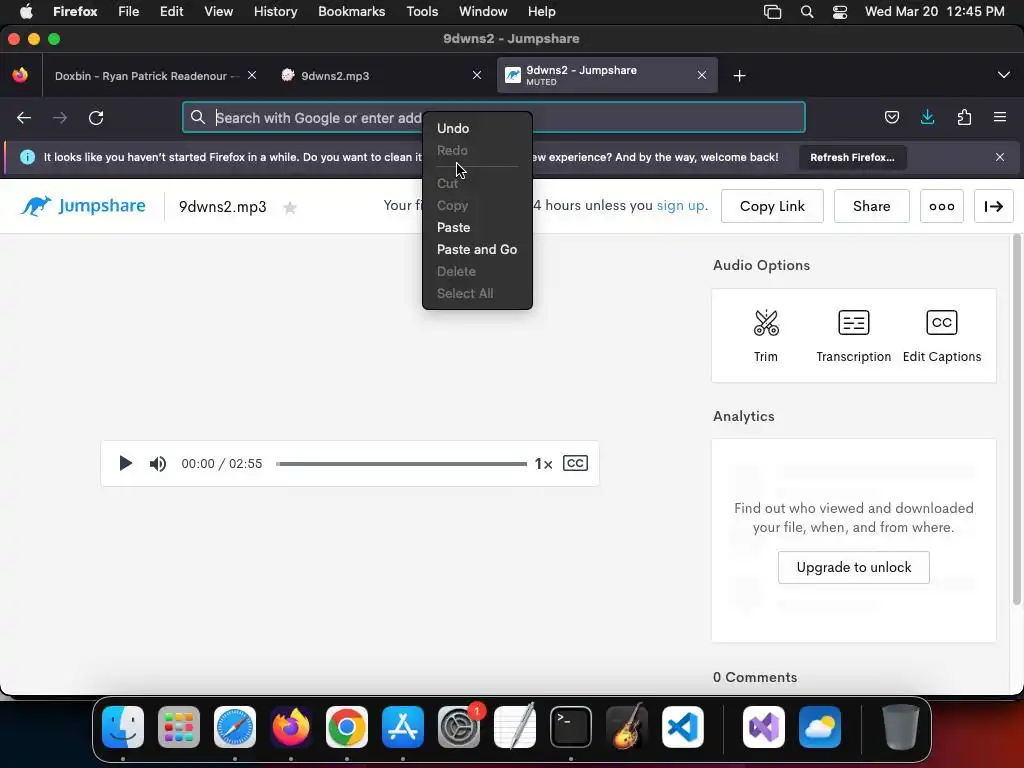Screen dimensions: 1024x768
Task: Switch to the 9dwns2.mp3 tab
Action: (379, 76)
